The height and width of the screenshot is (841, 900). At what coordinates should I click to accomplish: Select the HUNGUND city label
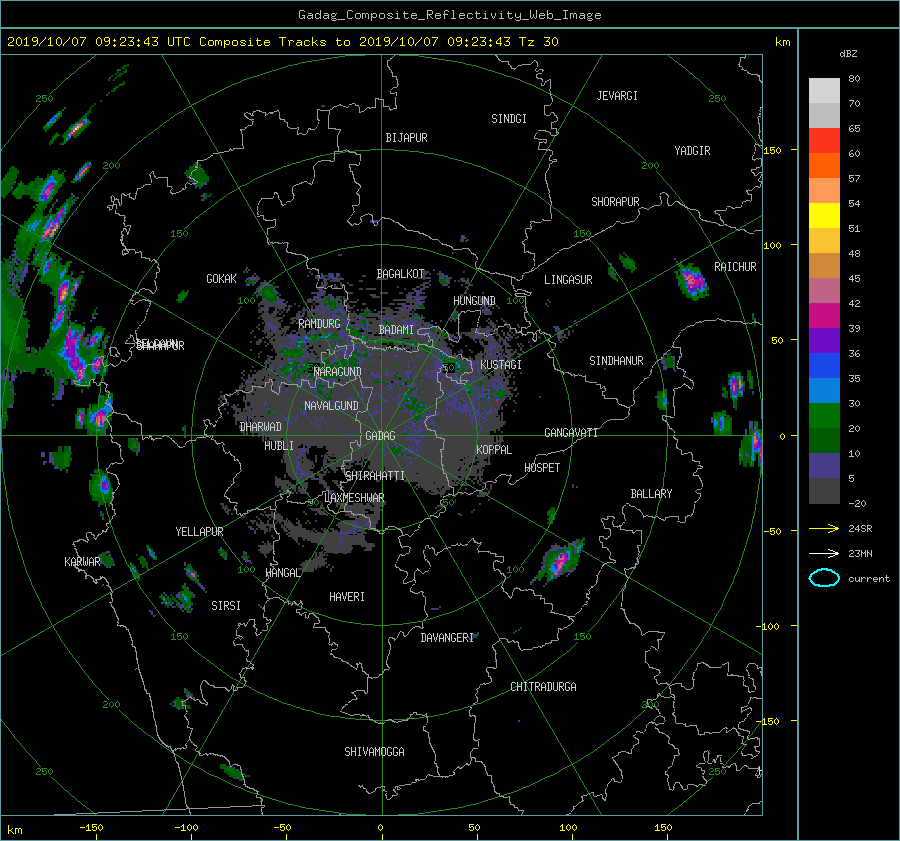click(x=474, y=301)
